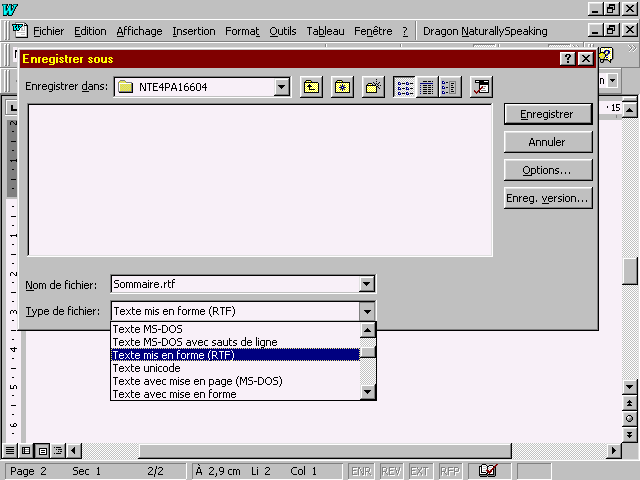Toggle EXT extend selection indicator

420,471
